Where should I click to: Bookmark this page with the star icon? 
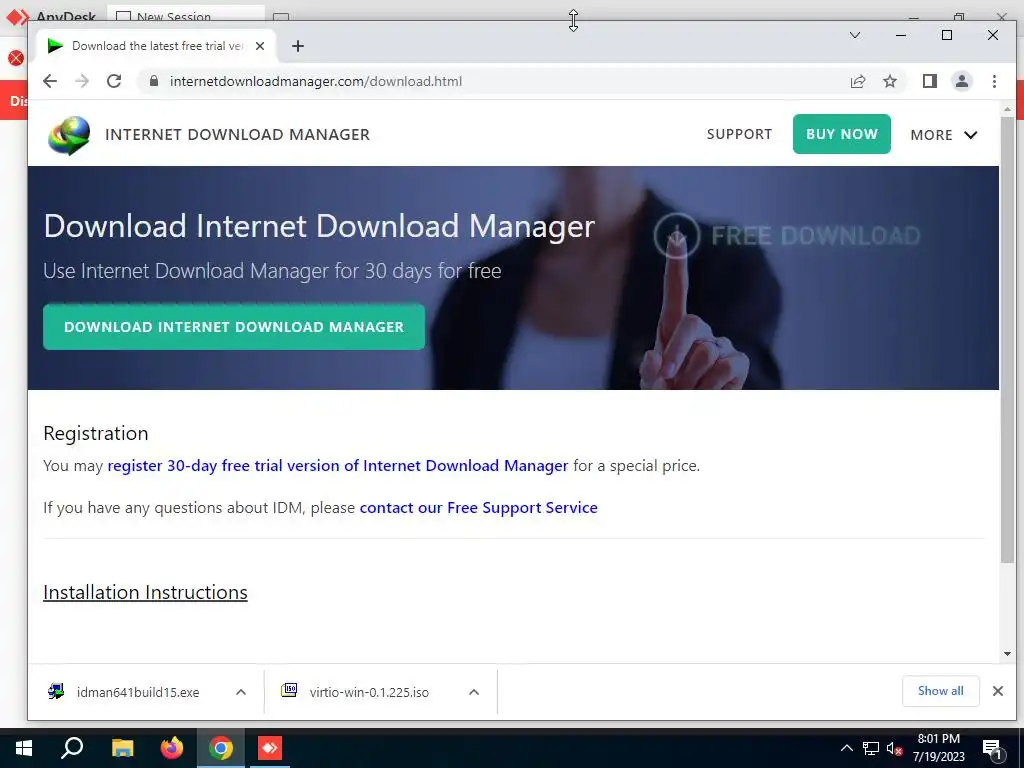click(889, 81)
